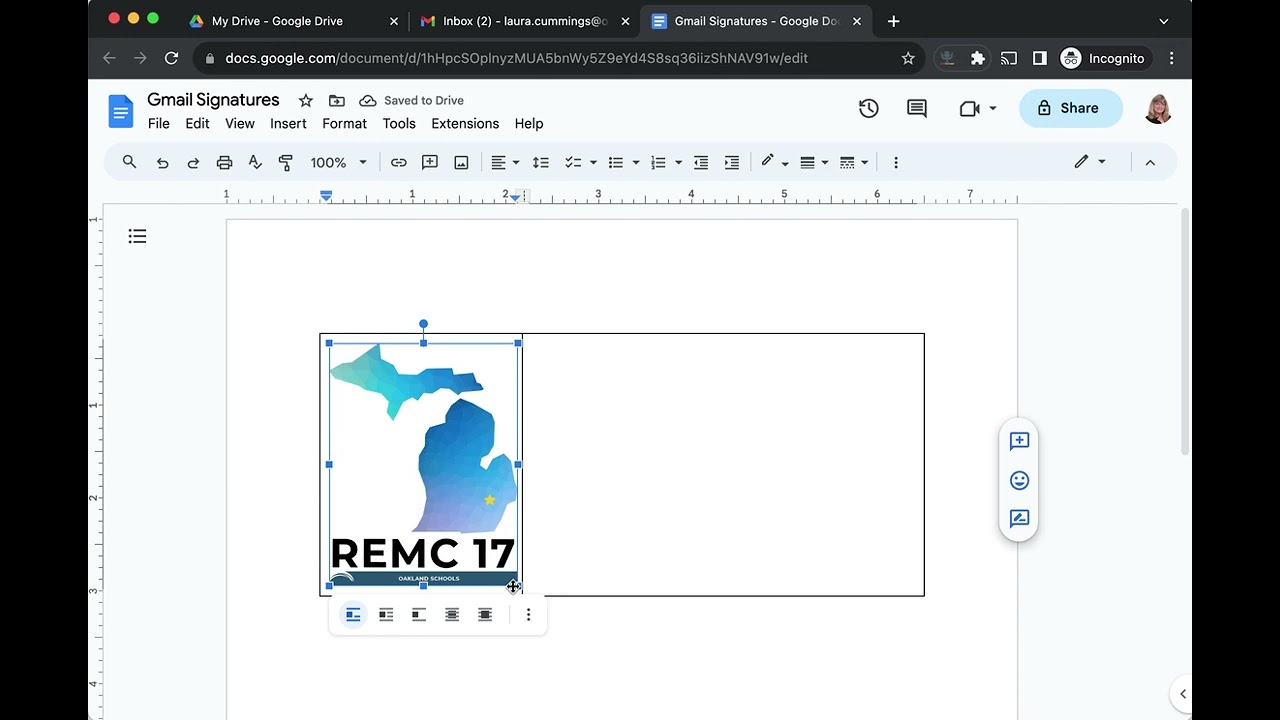This screenshot has height=720, width=1280.
Task: Open the Chrome extensions puzzle icon
Action: (978, 58)
